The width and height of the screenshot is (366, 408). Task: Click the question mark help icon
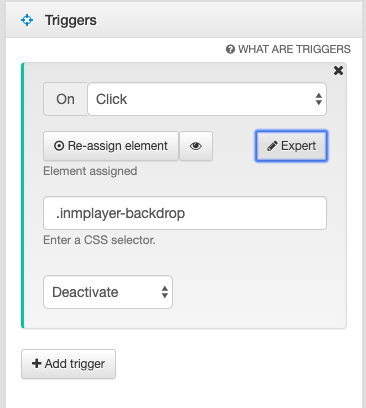point(230,49)
